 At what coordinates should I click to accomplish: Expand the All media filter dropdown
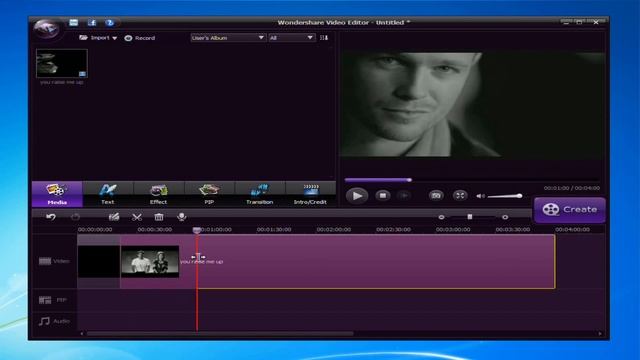click(x=291, y=38)
